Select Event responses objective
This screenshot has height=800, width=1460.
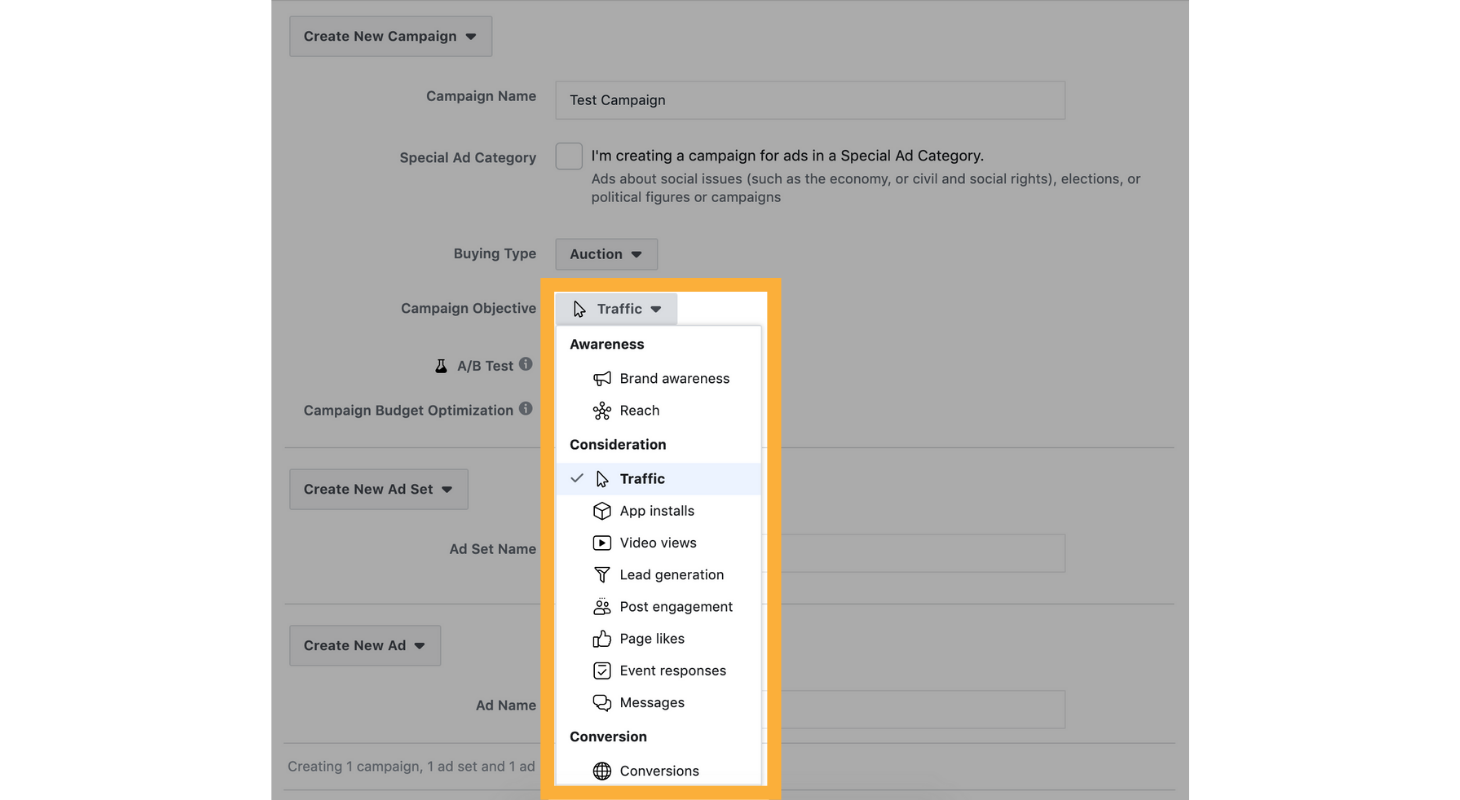coord(659,670)
